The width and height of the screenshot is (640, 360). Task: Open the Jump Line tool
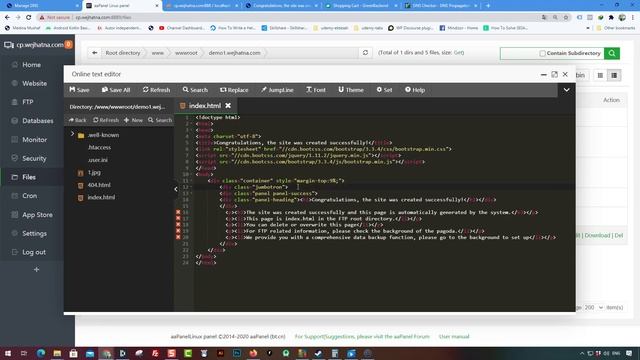click(x=277, y=90)
